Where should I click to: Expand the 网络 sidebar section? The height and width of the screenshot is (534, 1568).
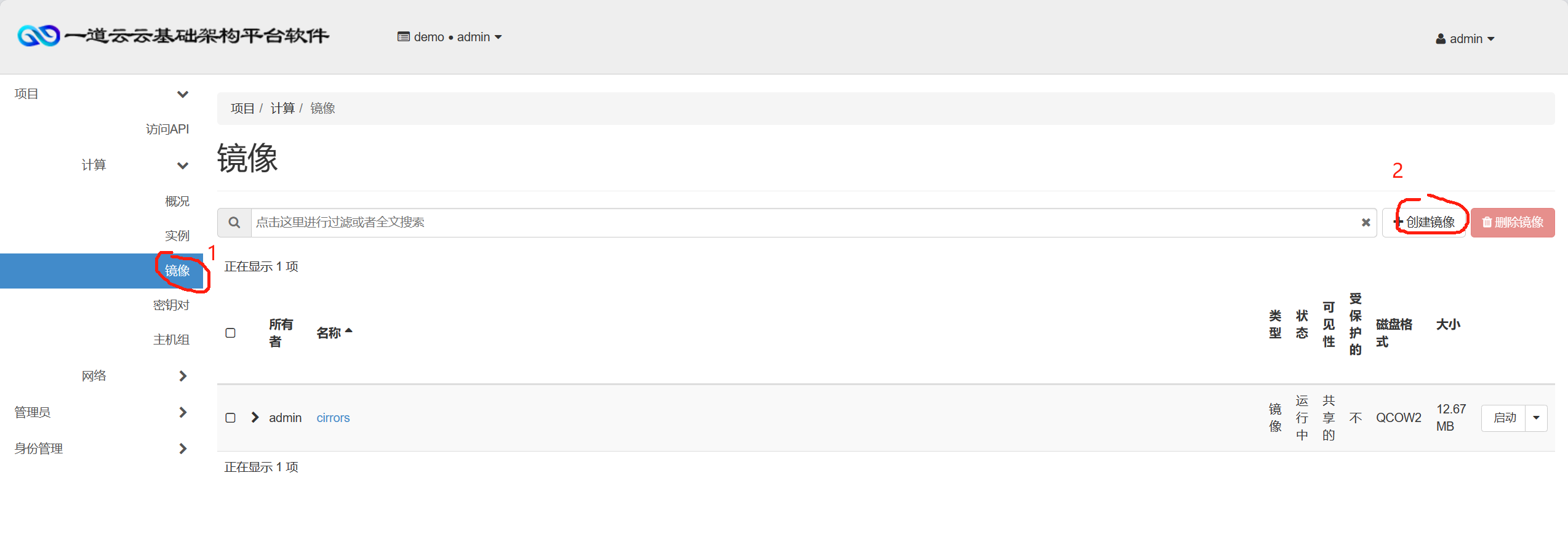[x=134, y=376]
